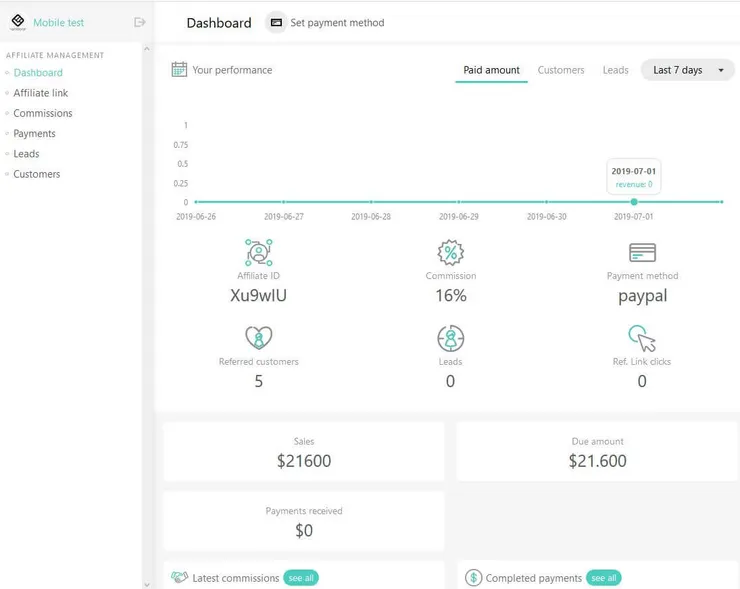Click the credit card icon beside Set payment method

point(276,23)
